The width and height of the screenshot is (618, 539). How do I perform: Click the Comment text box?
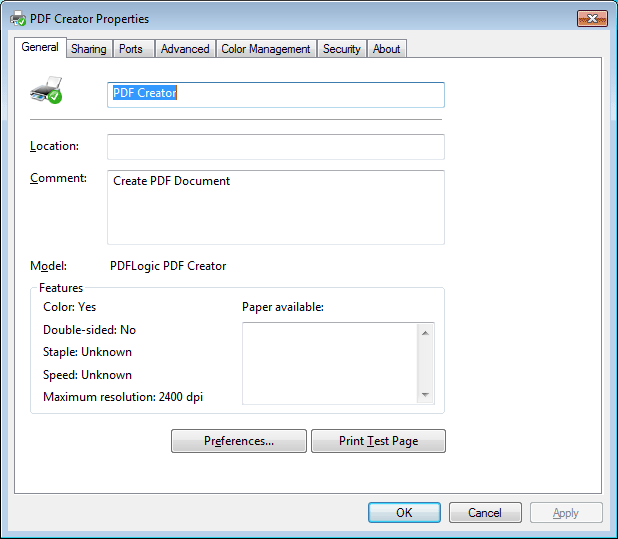tap(276, 207)
